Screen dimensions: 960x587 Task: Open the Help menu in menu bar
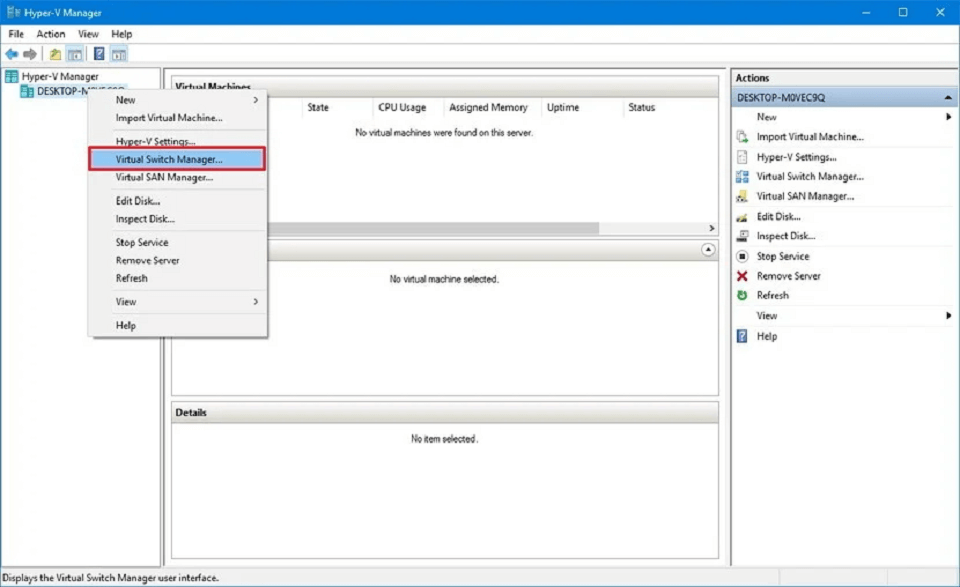pyautogui.click(x=121, y=34)
